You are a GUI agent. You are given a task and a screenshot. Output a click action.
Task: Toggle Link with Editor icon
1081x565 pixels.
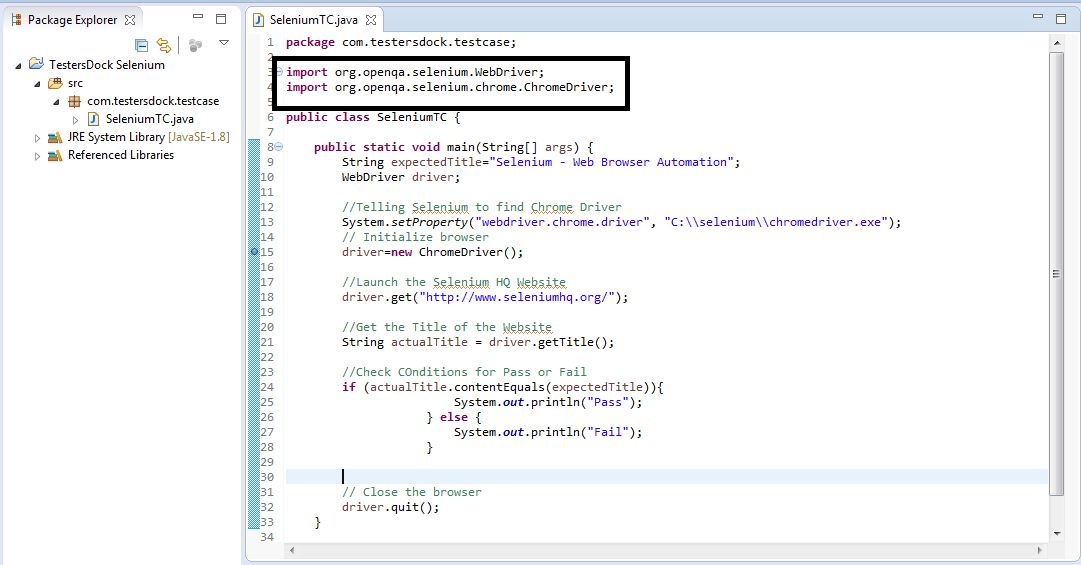(x=164, y=45)
